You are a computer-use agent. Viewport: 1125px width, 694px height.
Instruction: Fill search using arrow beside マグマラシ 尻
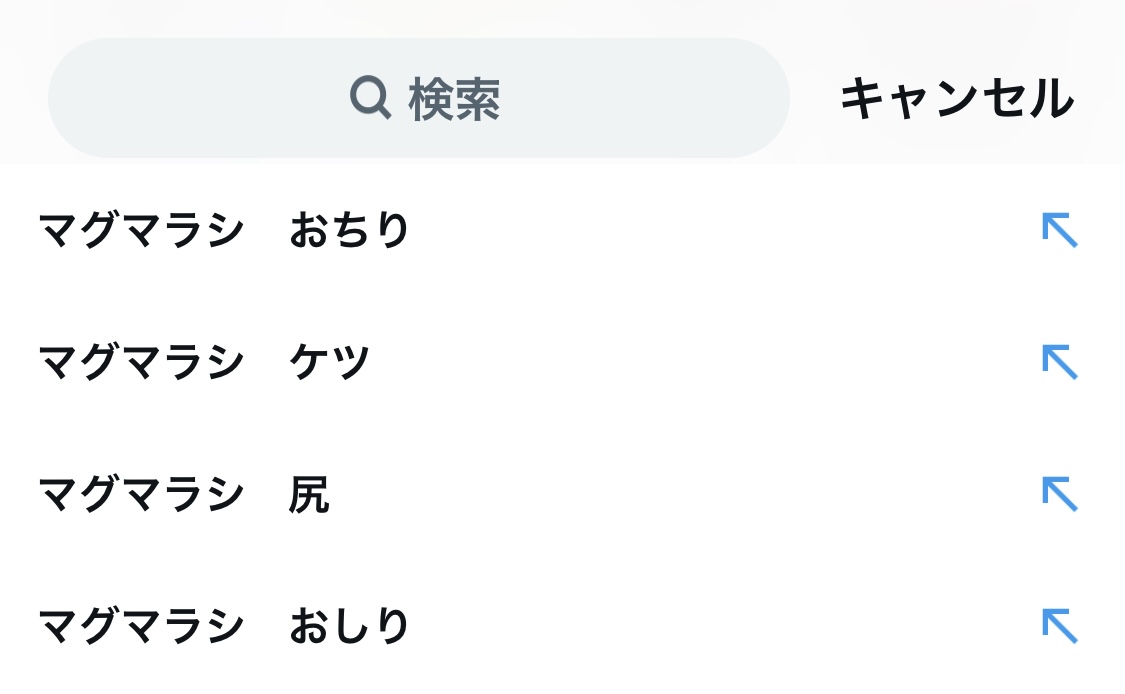1060,494
